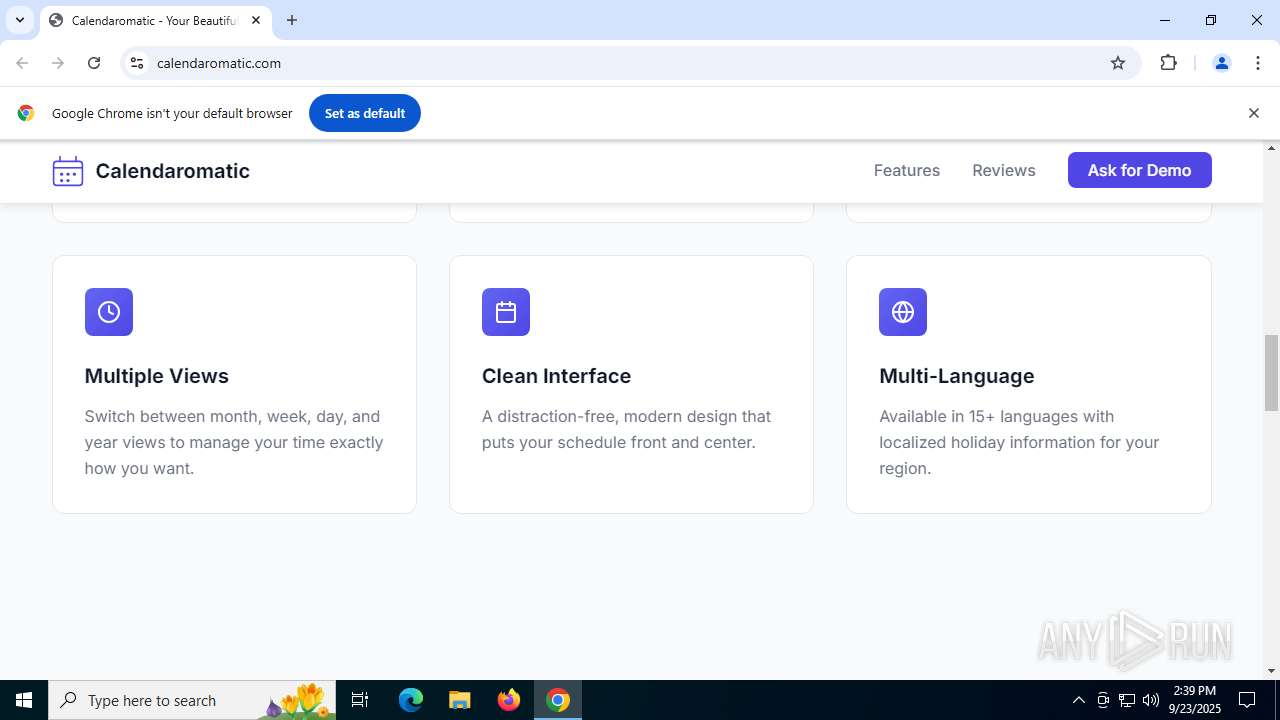This screenshot has height=720, width=1280.
Task: Open the Chrome extensions puzzle icon
Action: pyautogui.click(x=1168, y=63)
